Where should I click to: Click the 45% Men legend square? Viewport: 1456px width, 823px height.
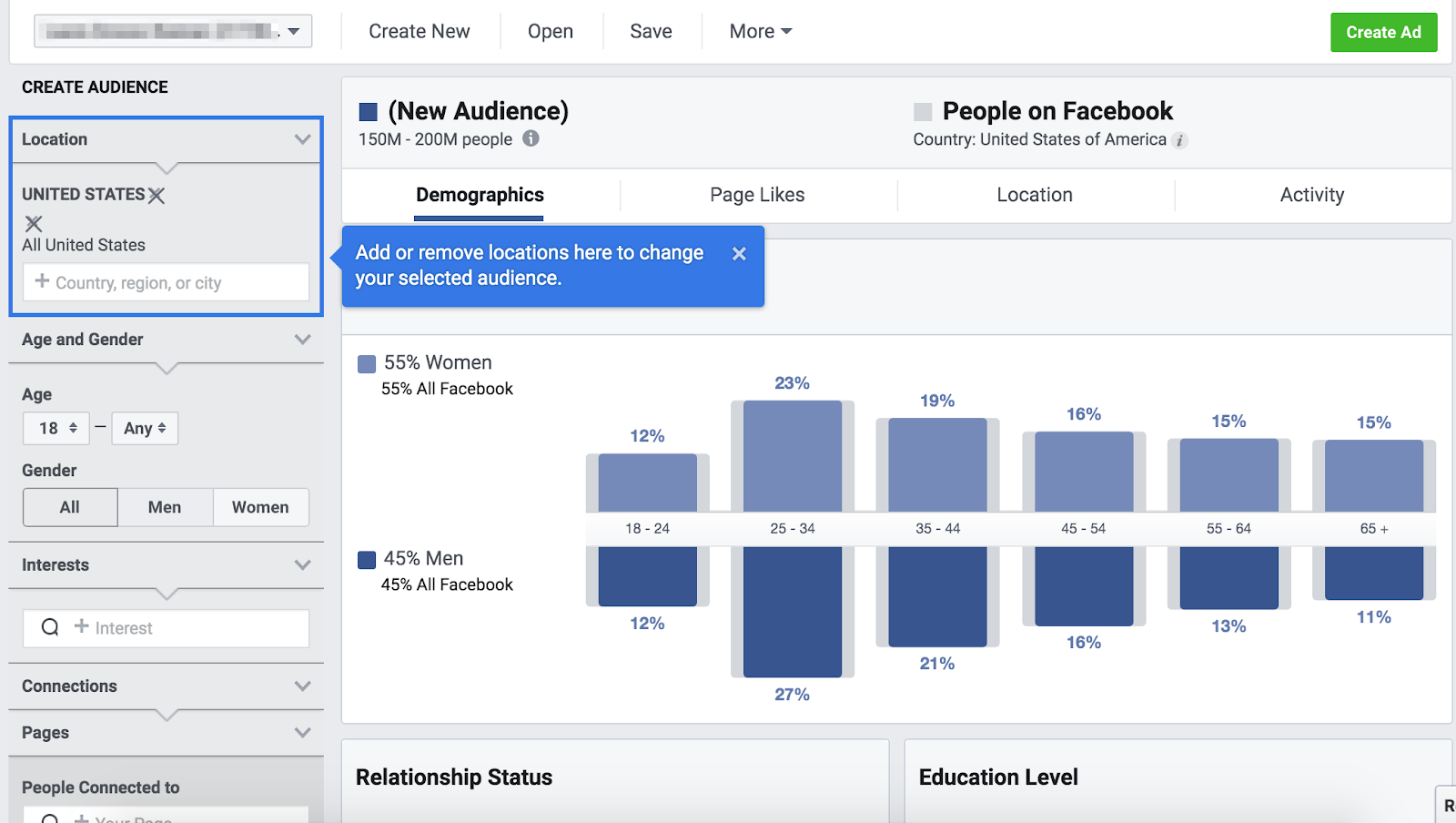click(x=367, y=560)
